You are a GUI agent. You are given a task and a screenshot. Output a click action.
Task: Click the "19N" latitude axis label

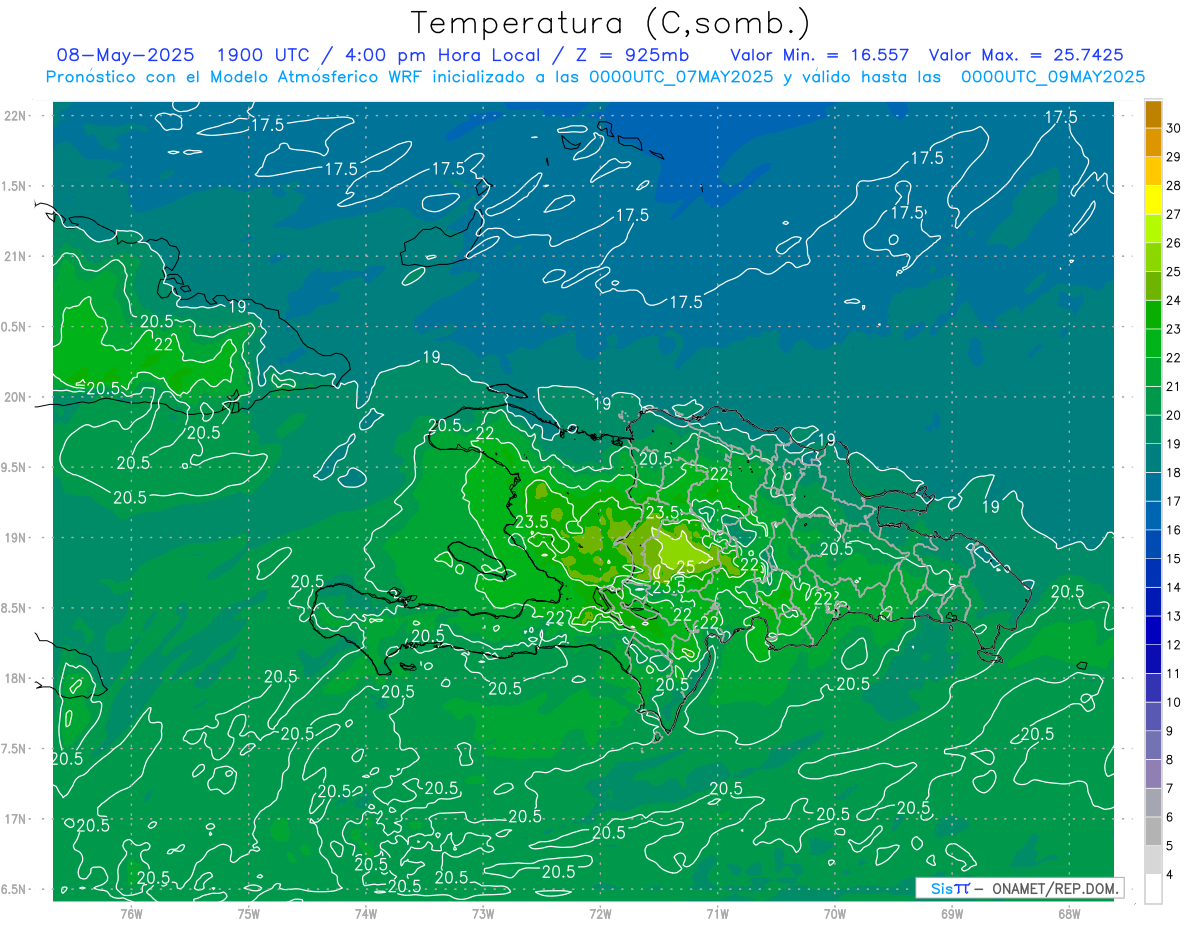coord(15,538)
